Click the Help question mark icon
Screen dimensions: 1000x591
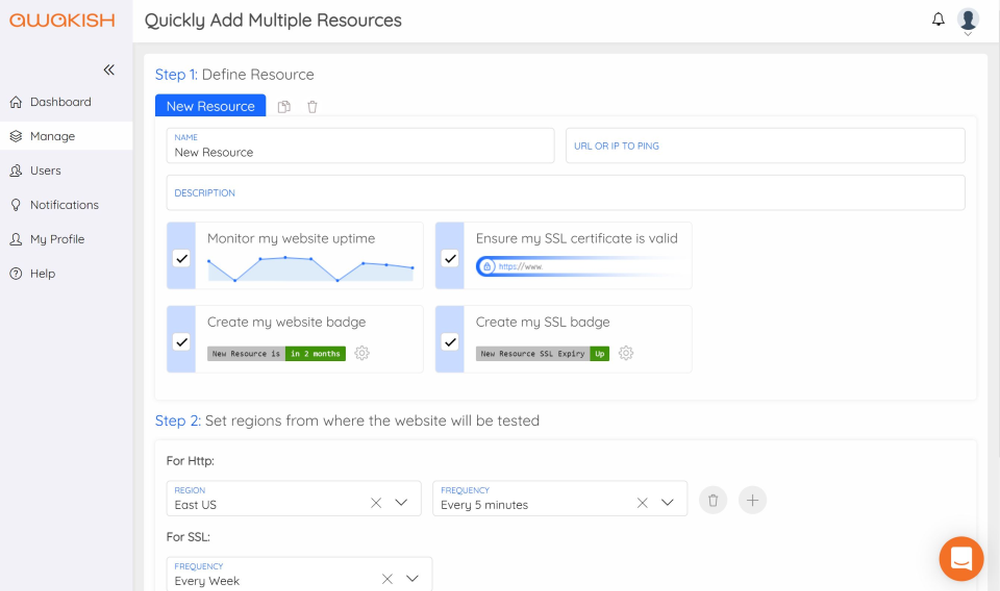(16, 274)
